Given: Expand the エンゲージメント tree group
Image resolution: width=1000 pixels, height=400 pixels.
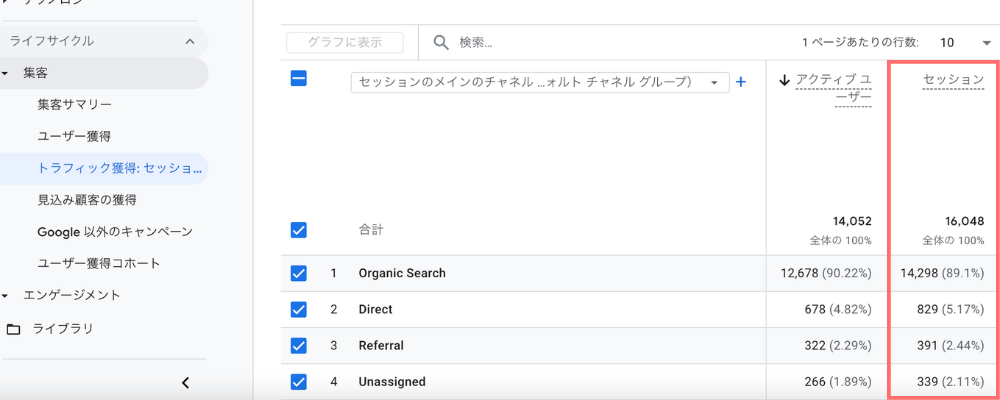Looking at the screenshot, I should pos(5,295).
